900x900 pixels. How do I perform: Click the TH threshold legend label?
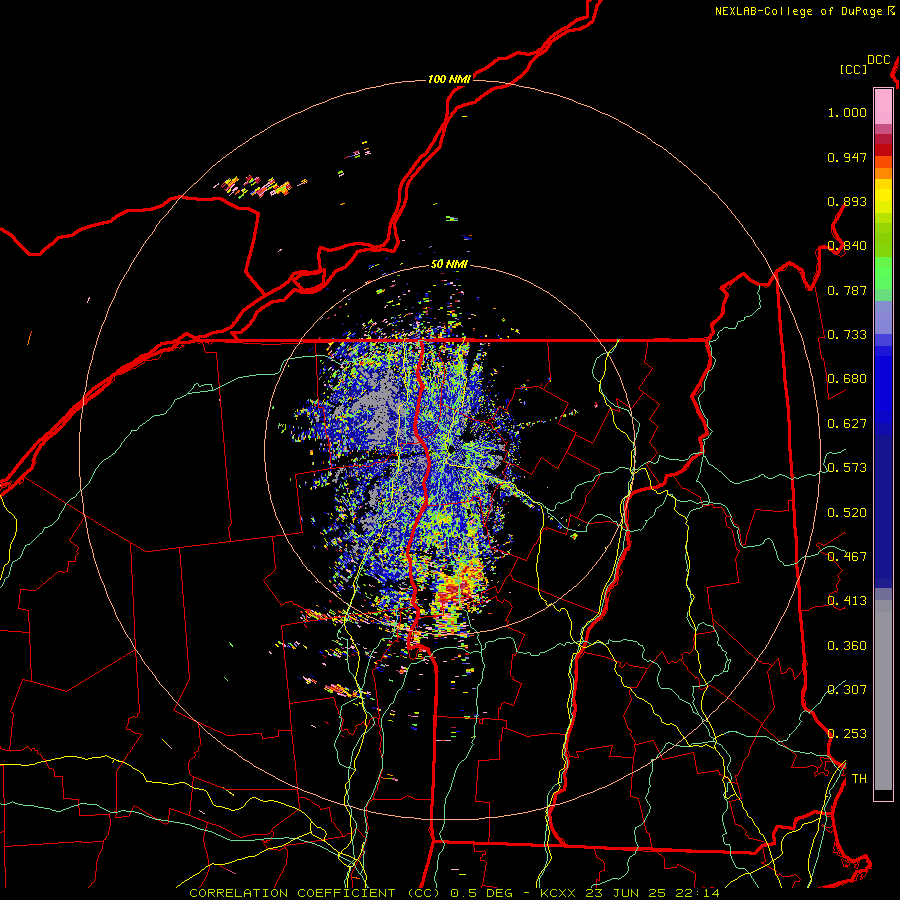click(859, 779)
